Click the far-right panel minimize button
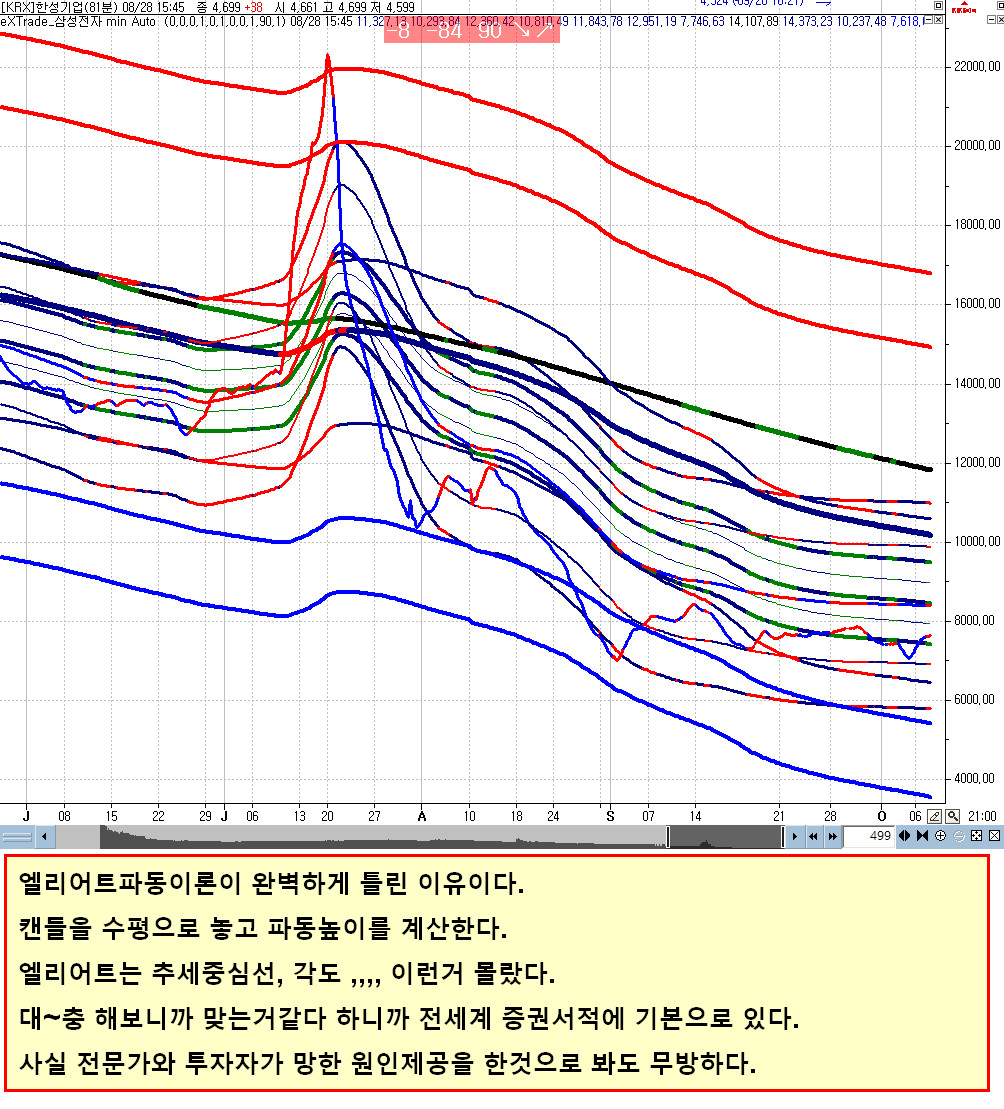This screenshot has height=1109, width=1004. pos(991,20)
